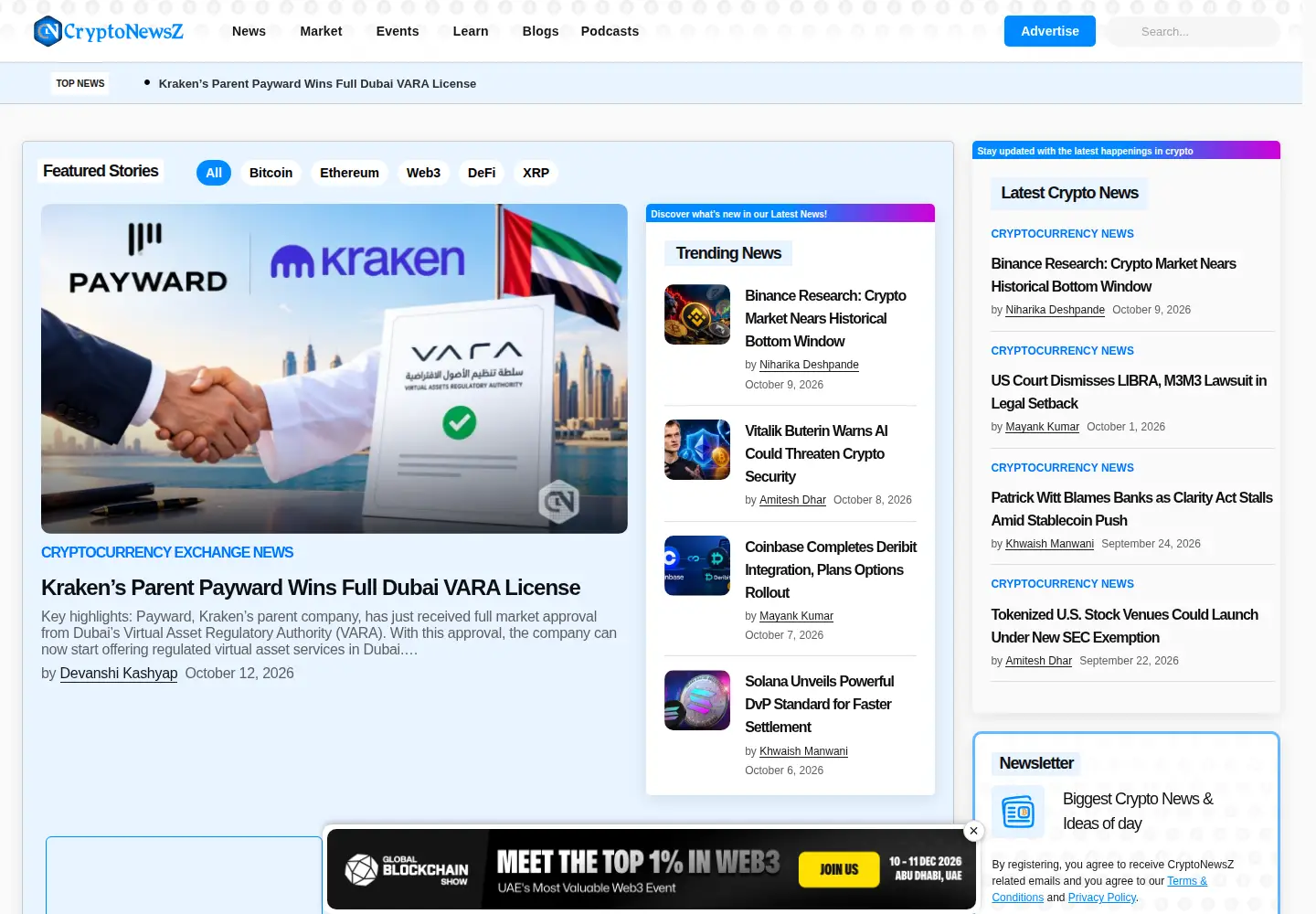Switch to the Web3 filter
The image size is (1316, 914).
click(423, 173)
